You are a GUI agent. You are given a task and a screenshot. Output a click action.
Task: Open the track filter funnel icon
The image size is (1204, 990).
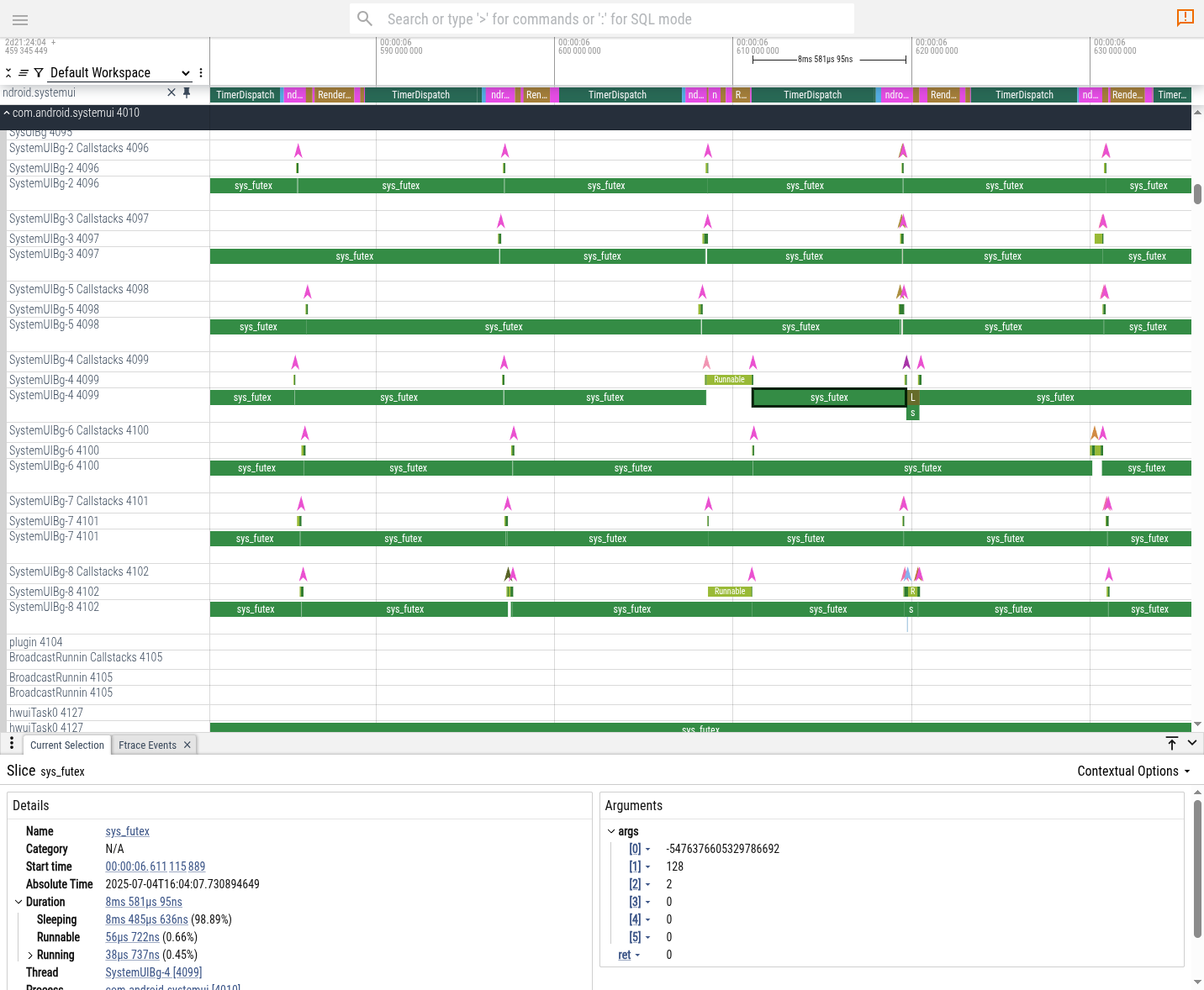click(x=39, y=72)
